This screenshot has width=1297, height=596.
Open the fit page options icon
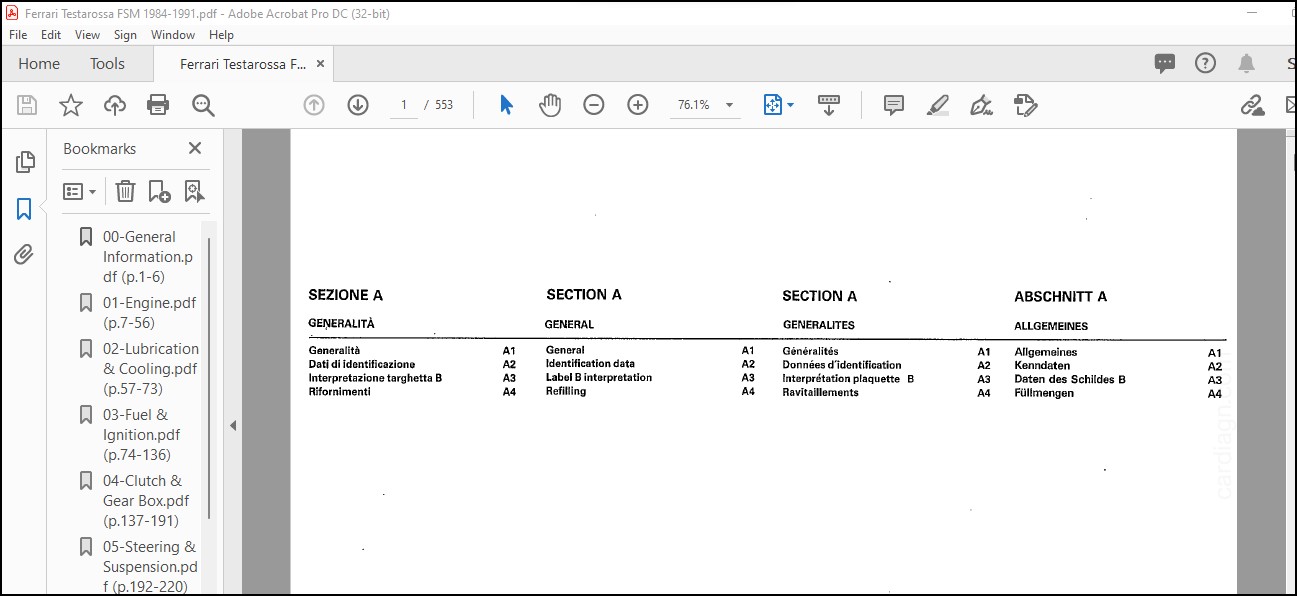(778, 105)
